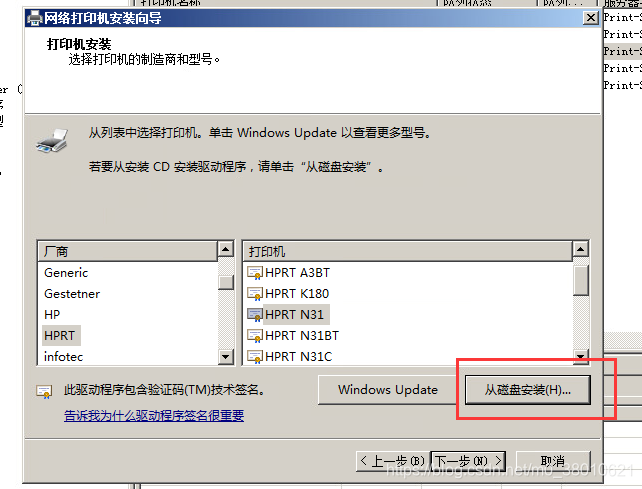This screenshot has width=642, height=489.
Task: Click the Windows Update button
Action: click(x=388, y=389)
